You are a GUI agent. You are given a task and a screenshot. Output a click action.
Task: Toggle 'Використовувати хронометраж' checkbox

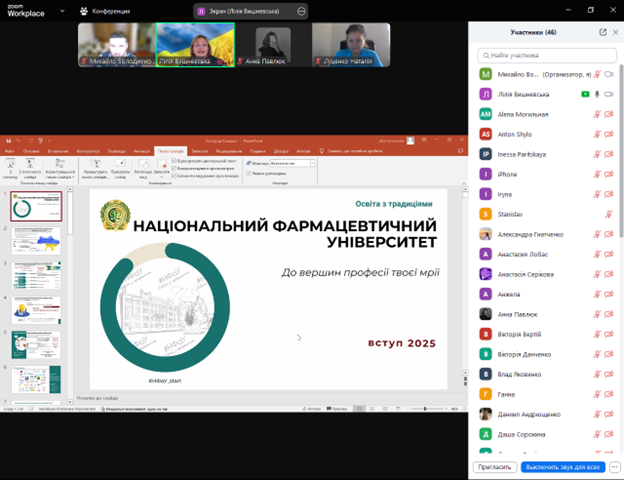[x=174, y=168]
